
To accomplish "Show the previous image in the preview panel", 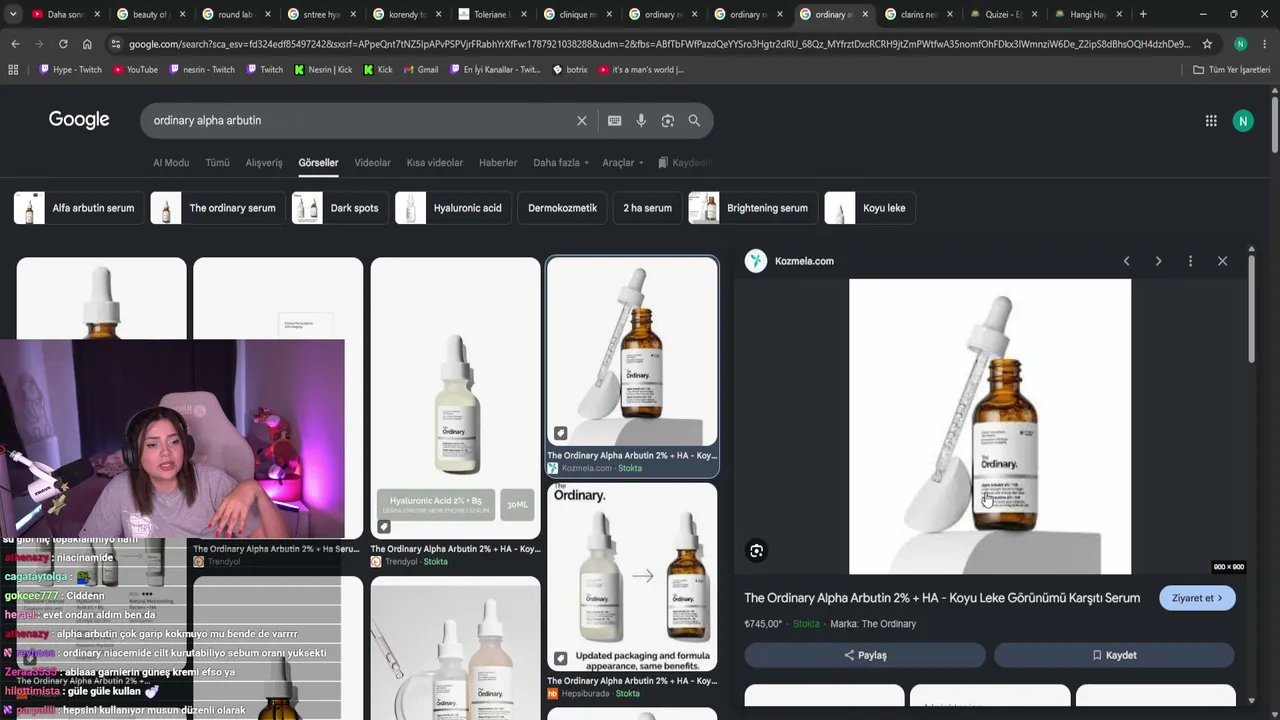I will [x=1126, y=261].
